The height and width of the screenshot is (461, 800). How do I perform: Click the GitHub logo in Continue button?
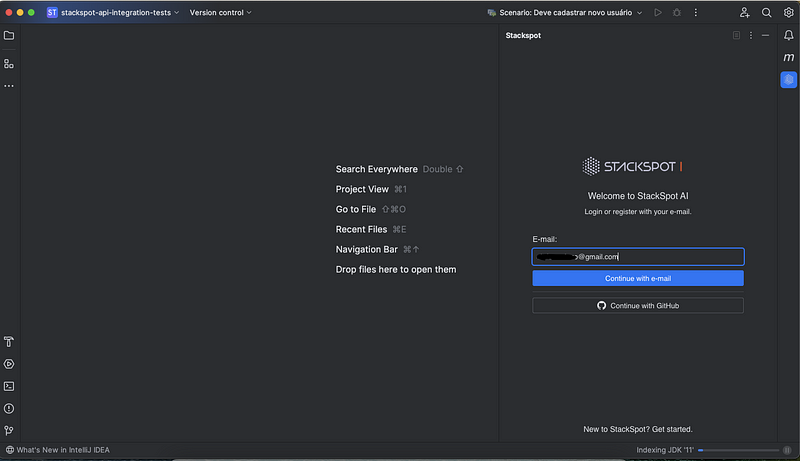(602, 305)
